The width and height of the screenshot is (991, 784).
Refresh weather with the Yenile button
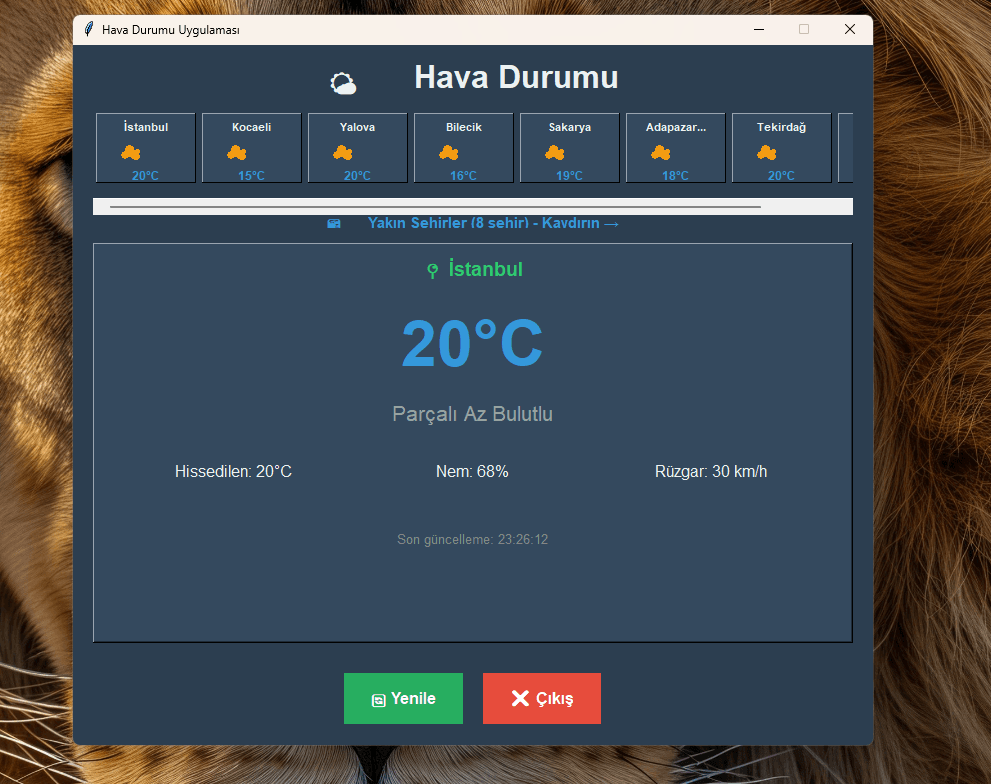click(403, 698)
